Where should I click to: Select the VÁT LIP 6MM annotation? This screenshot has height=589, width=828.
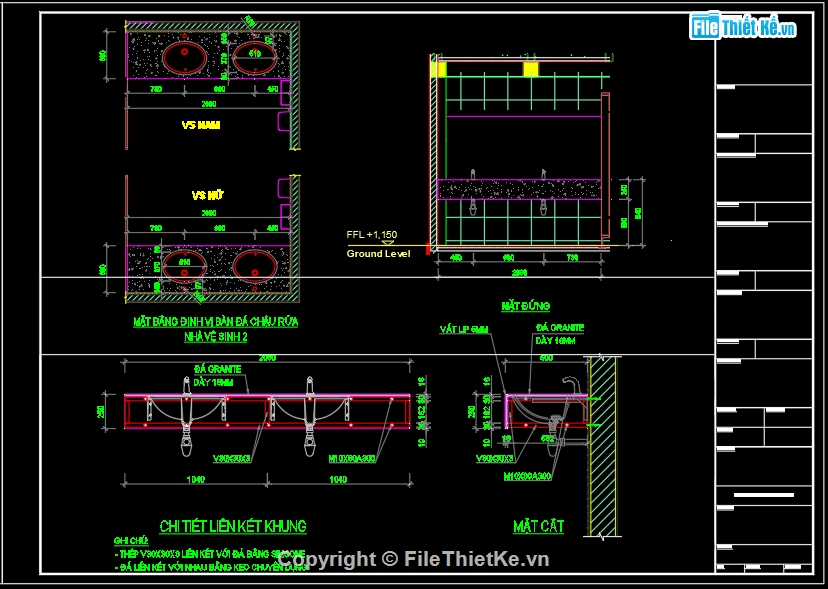(x=464, y=329)
